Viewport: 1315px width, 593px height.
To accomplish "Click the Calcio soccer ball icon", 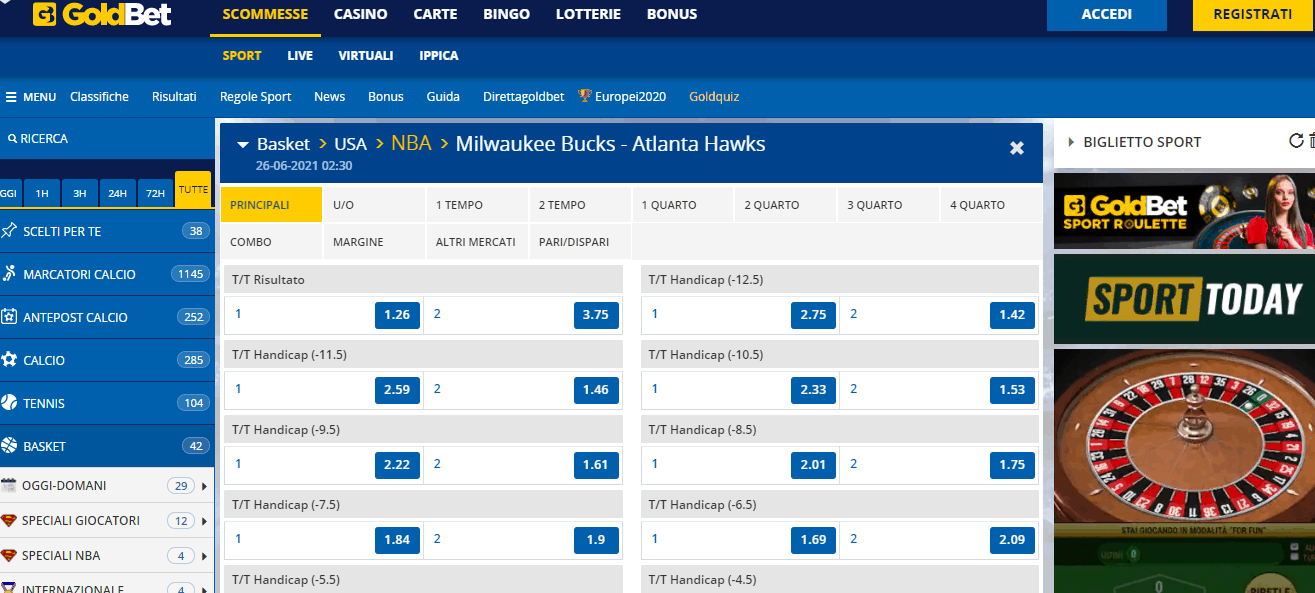I will [x=9, y=360].
